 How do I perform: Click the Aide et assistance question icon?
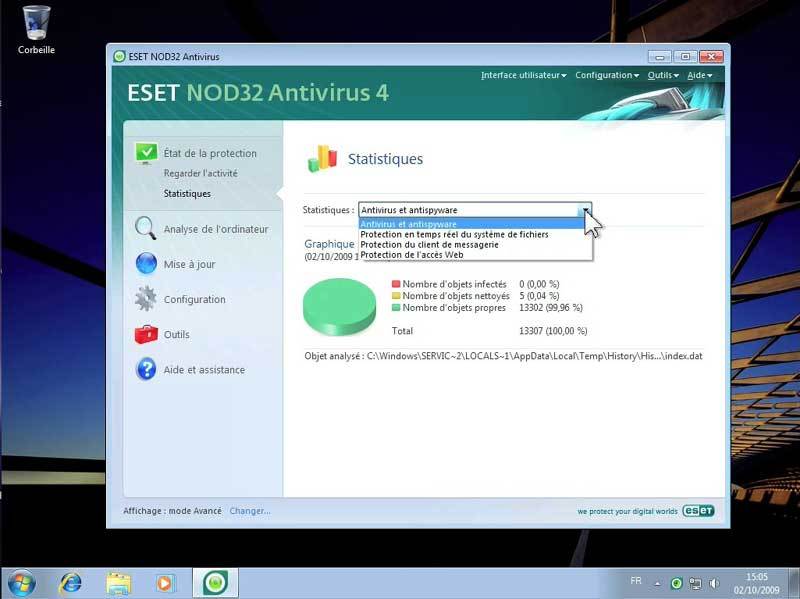click(146, 369)
